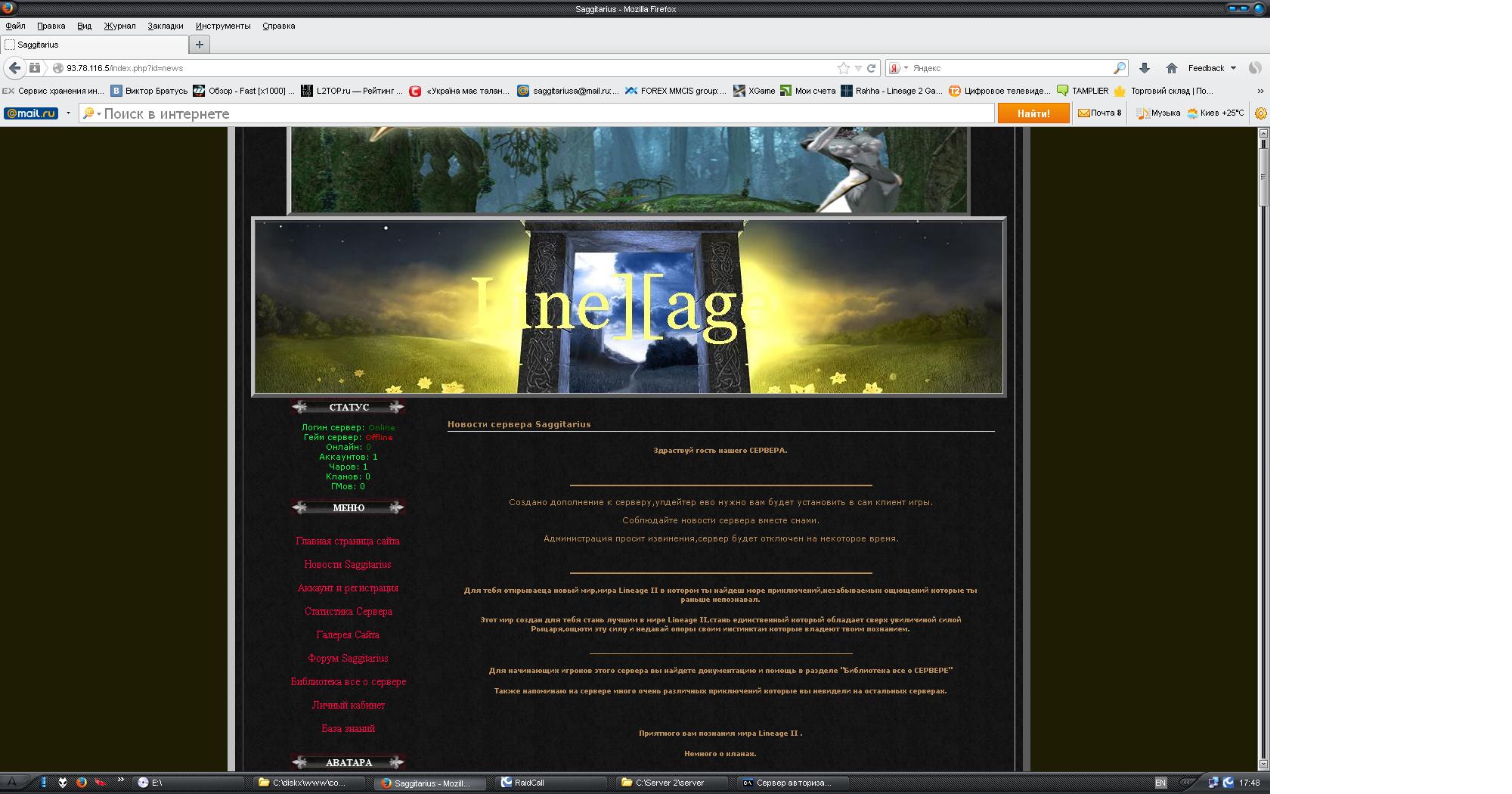This screenshot has height=794, width=1512.
Task: Open the Мои счета bookmark
Action: coord(808,91)
